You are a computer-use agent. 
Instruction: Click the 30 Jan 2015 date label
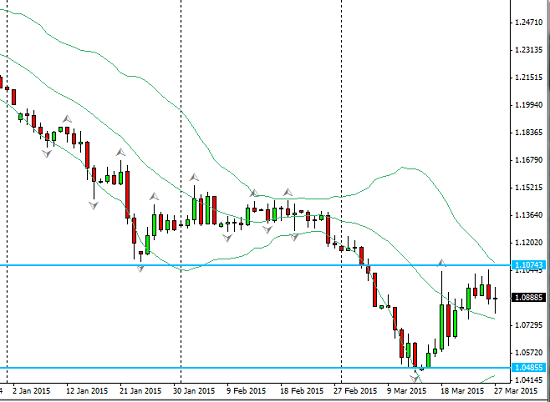[194, 391]
